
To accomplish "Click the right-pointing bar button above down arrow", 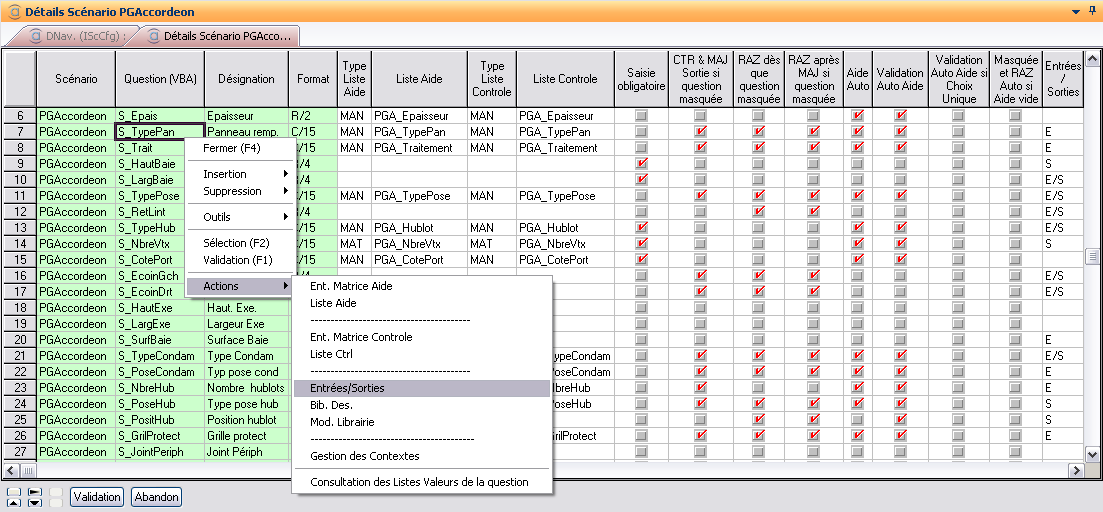I will pyautogui.click(x=34, y=492).
